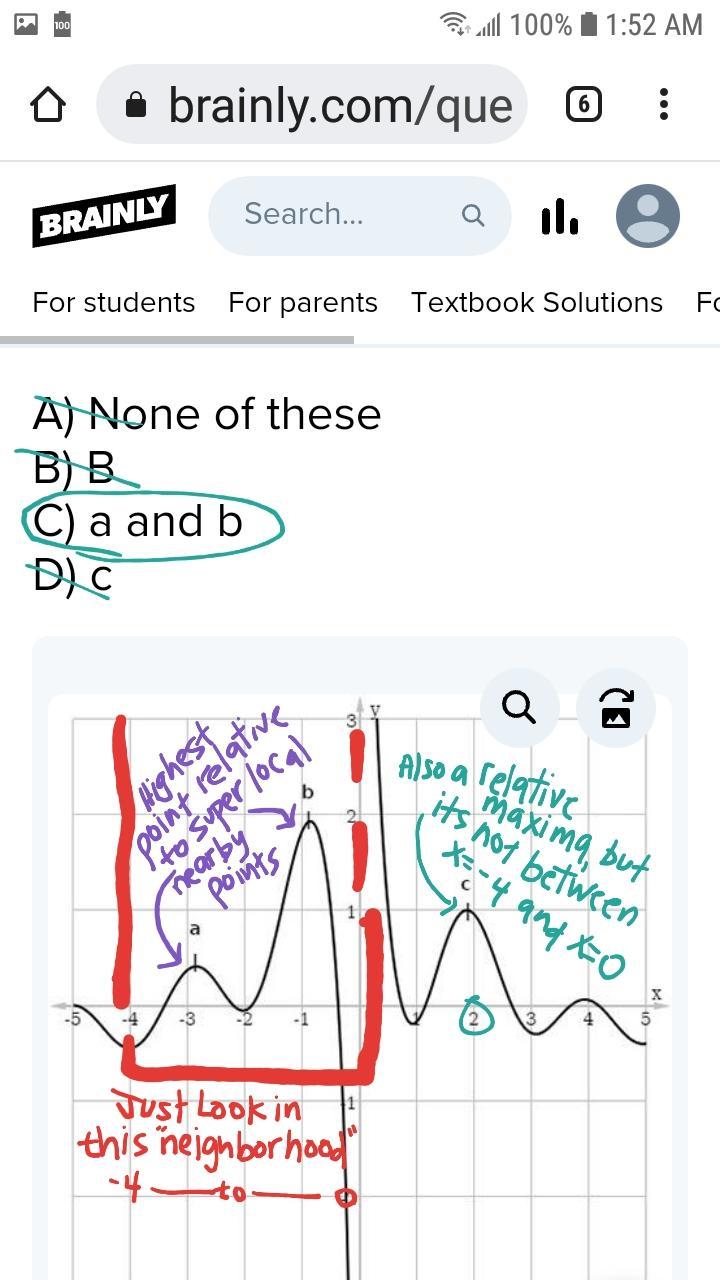Zoom the graph image with magnifier button
Screen dimensions: 720x1280
[x=519, y=708]
